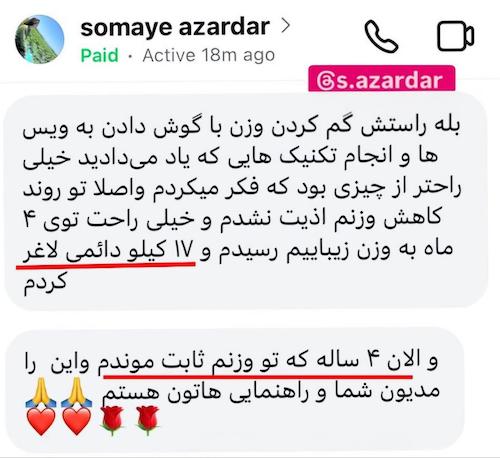Select the message starting with و الان ۴ ساله
This screenshot has width=500, height=458.
[x=235, y=391]
